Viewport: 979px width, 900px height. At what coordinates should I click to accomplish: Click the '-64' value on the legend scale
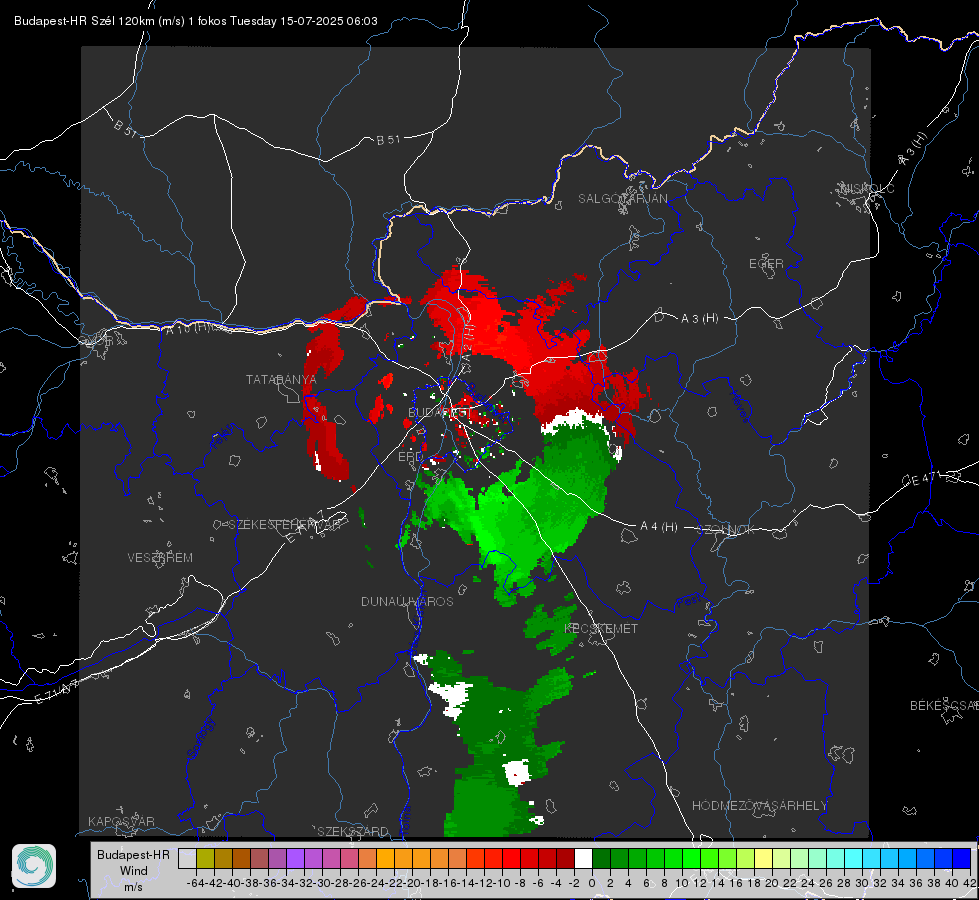(195, 883)
